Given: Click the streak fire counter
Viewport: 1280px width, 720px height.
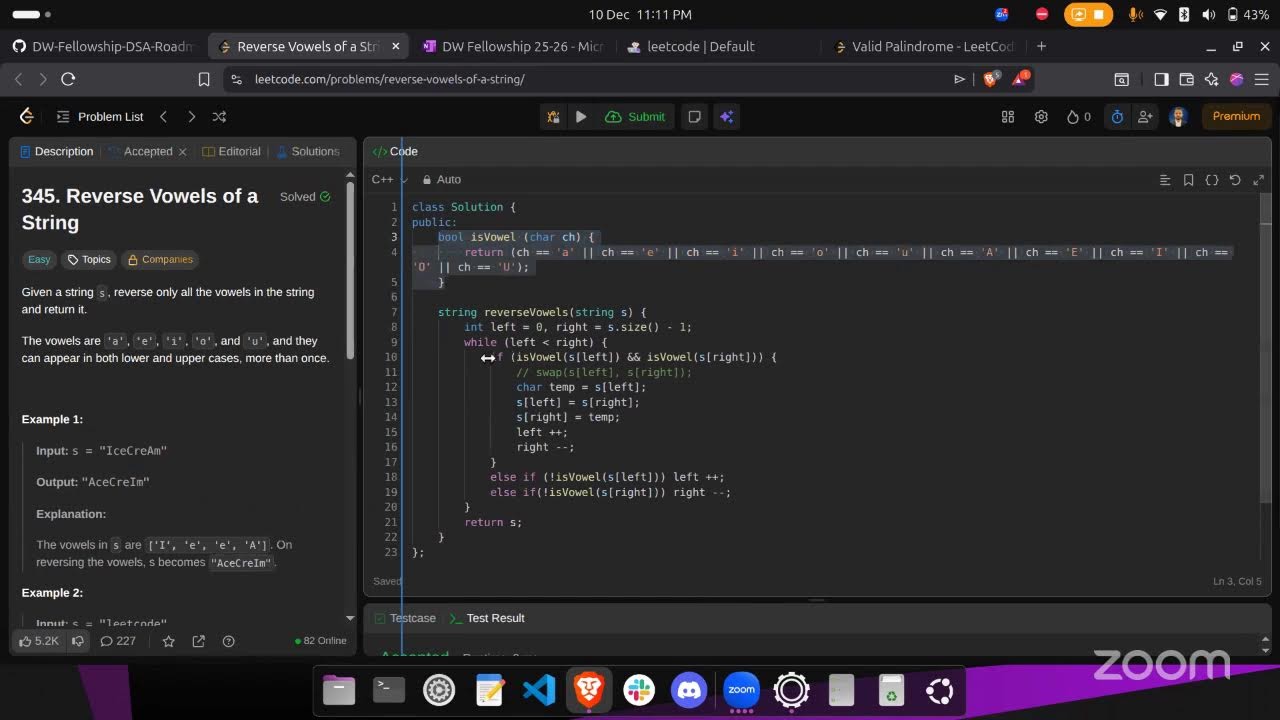Looking at the screenshot, I should pyautogui.click(x=1079, y=117).
